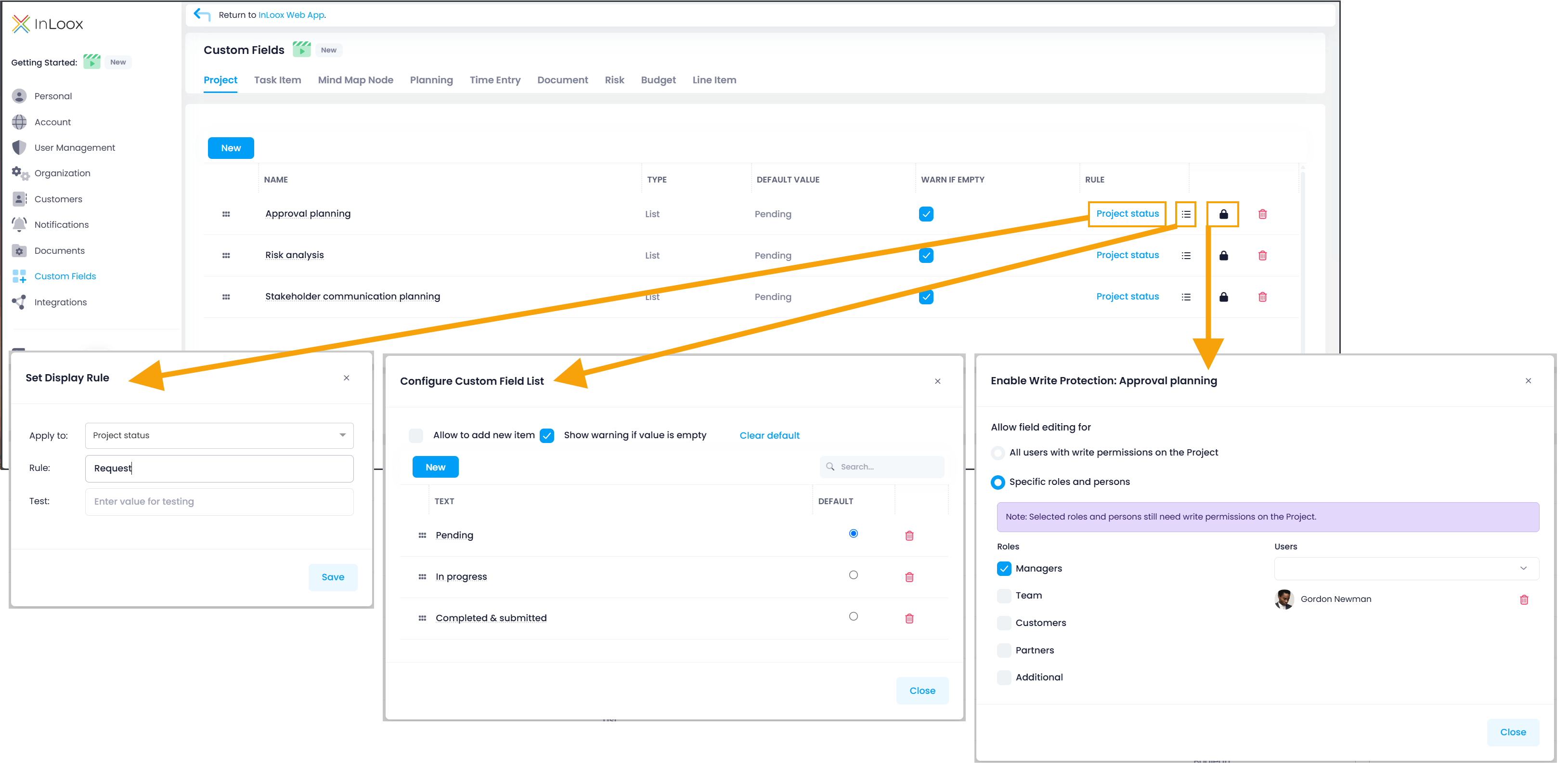Open the Time Entry tab
Screen dimensions: 1568x769
[495, 80]
